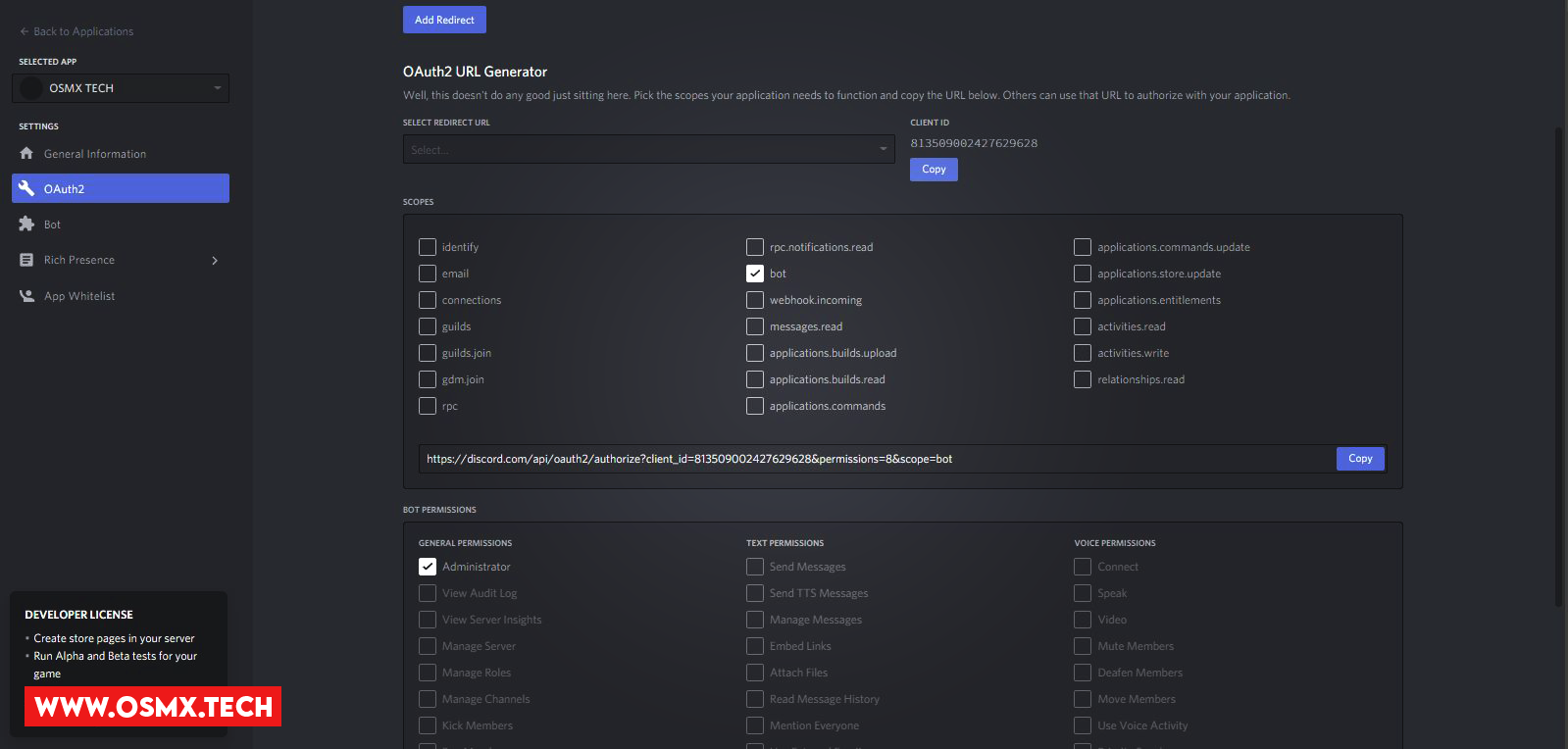Click the Rich Presence document icon
The image size is (1568, 749).
point(26,260)
